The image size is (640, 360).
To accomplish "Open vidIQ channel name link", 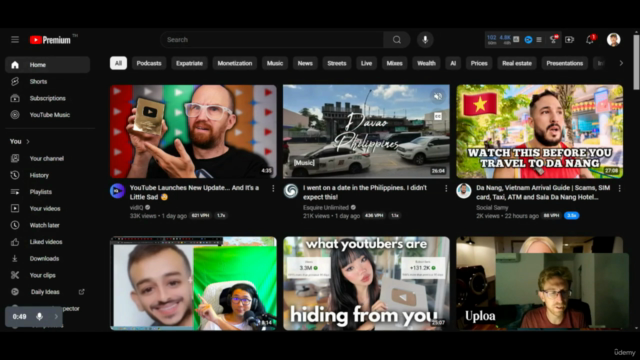I will (x=136, y=207).
